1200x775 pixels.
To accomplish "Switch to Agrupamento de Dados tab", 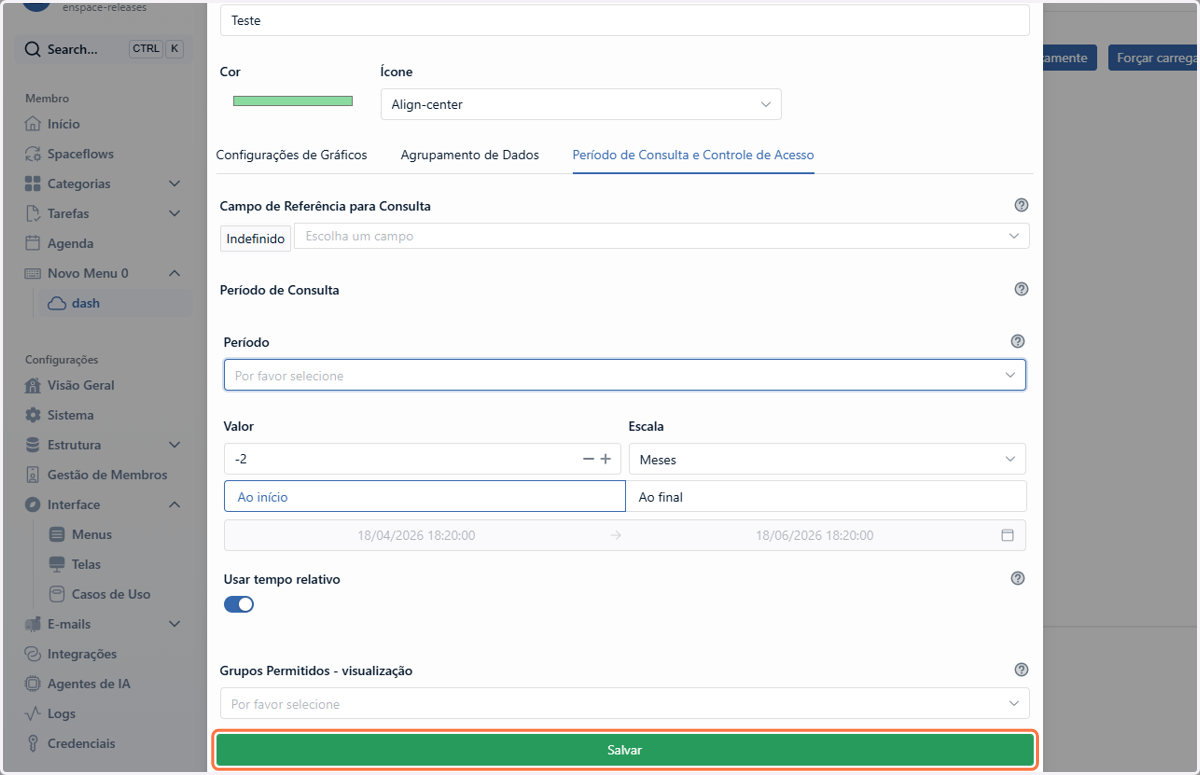I will click(x=470, y=155).
